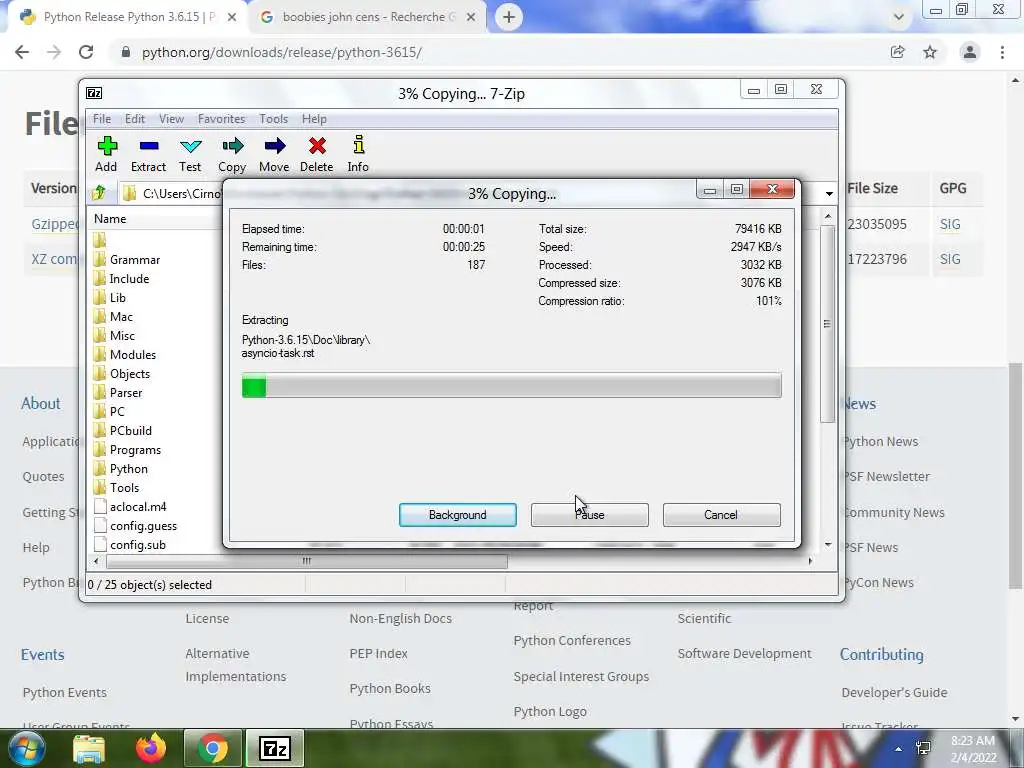This screenshot has width=1024, height=768.
Task: Click the 7-Zip horizontal scrollbar thumb
Action: [x=307, y=561]
